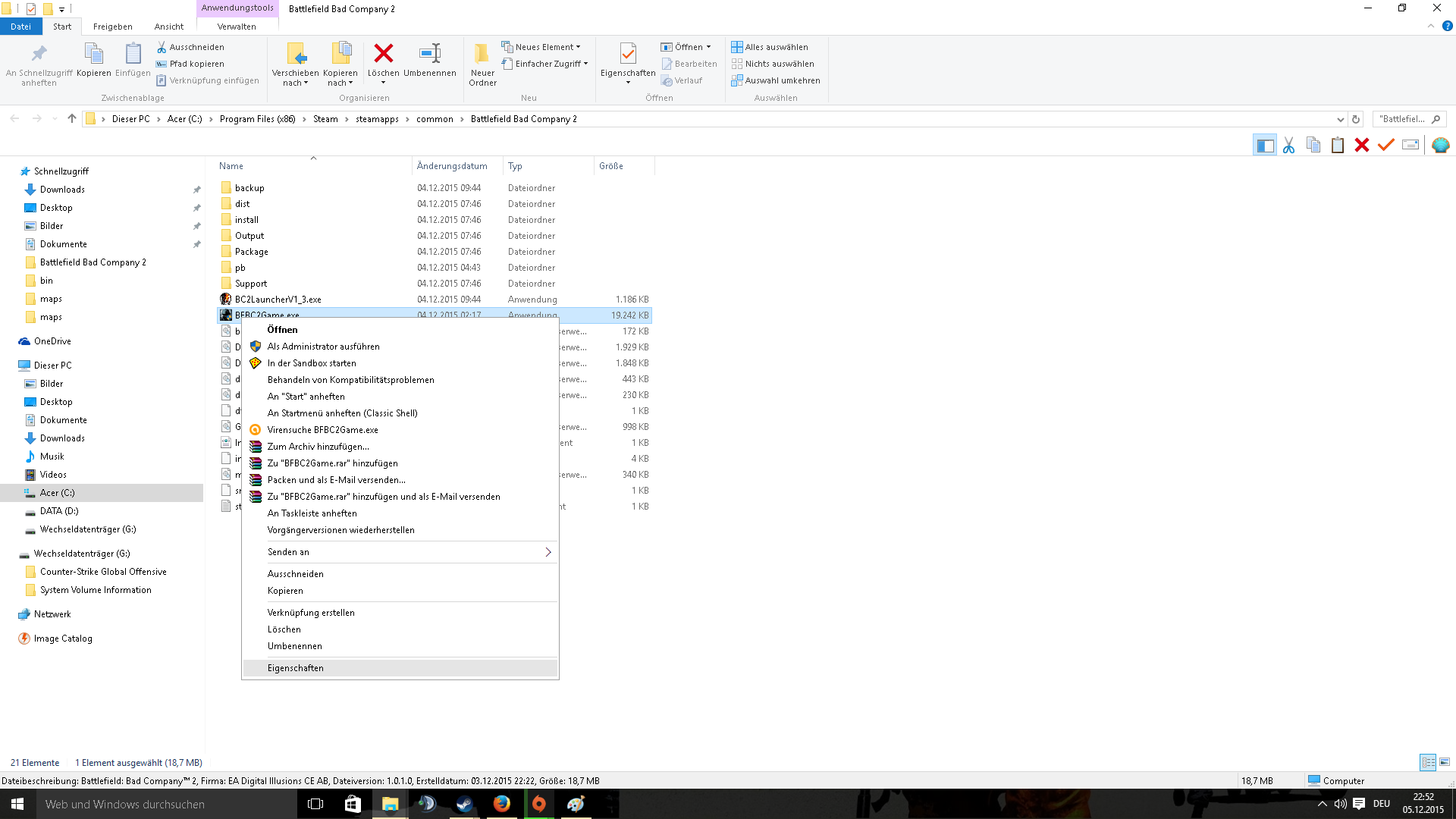Sort by the Änderungsdatum column header
Screen dimensions: 1456x819
[457, 166]
